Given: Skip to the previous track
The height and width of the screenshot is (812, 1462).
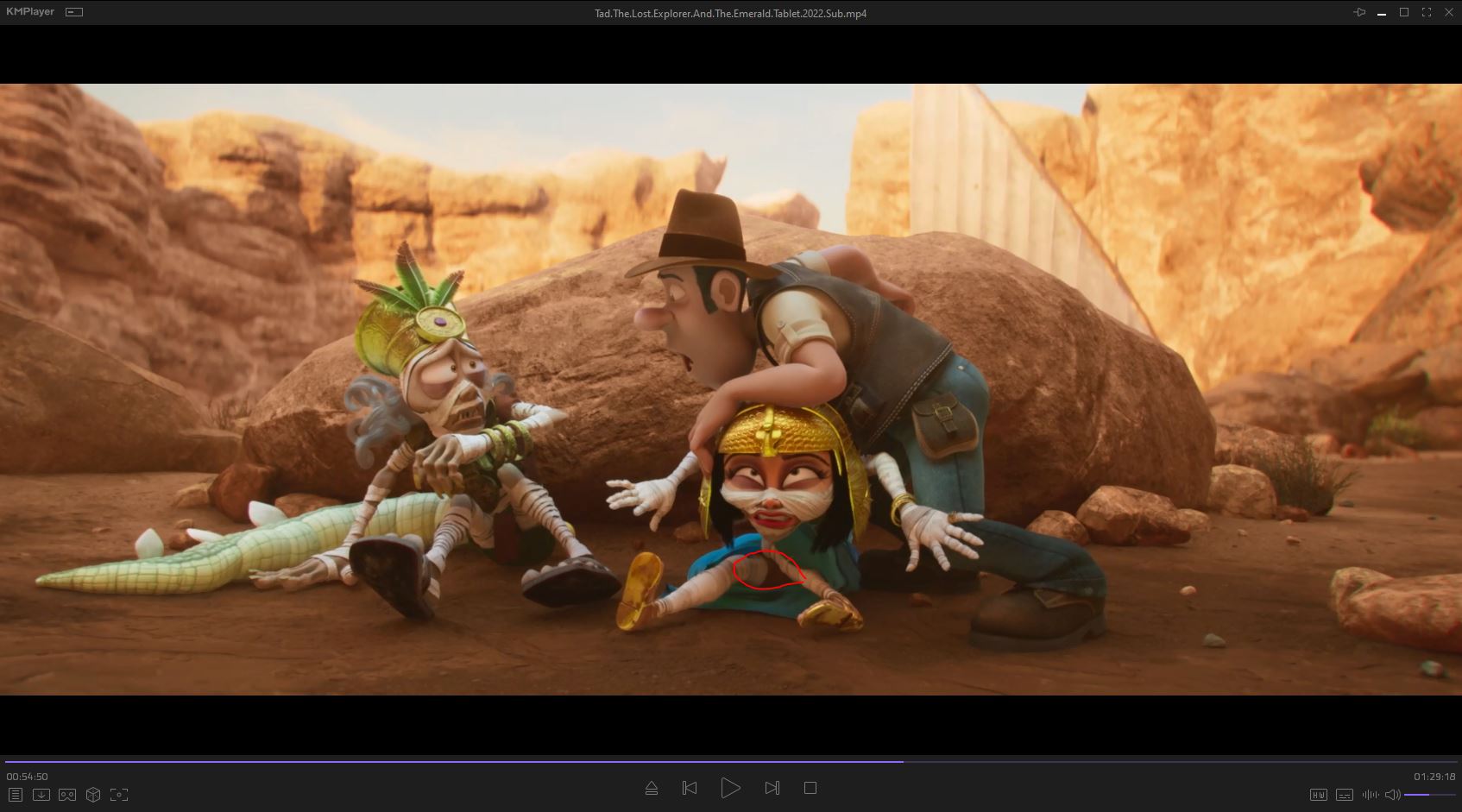Looking at the screenshot, I should point(690,788).
